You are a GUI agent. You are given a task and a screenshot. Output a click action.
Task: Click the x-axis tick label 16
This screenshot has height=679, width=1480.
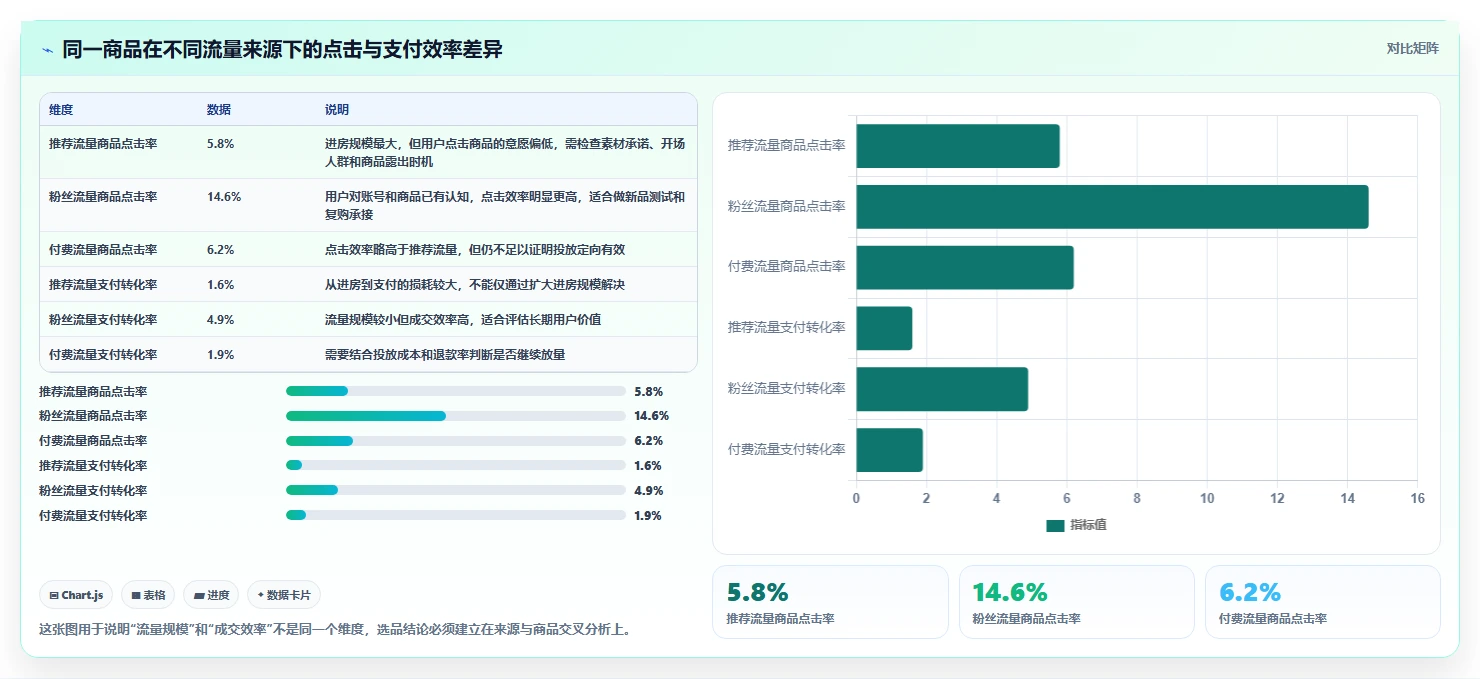pyautogui.click(x=1416, y=498)
